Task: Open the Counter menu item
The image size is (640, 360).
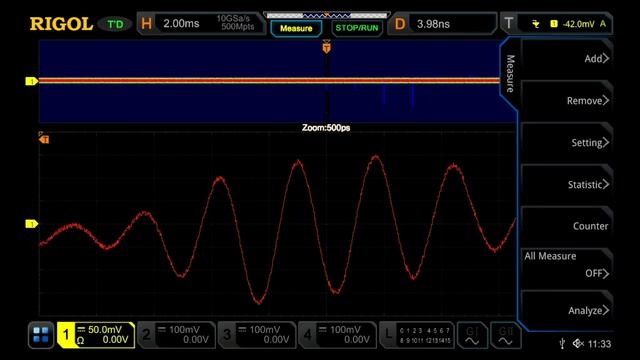Action: tap(567, 226)
